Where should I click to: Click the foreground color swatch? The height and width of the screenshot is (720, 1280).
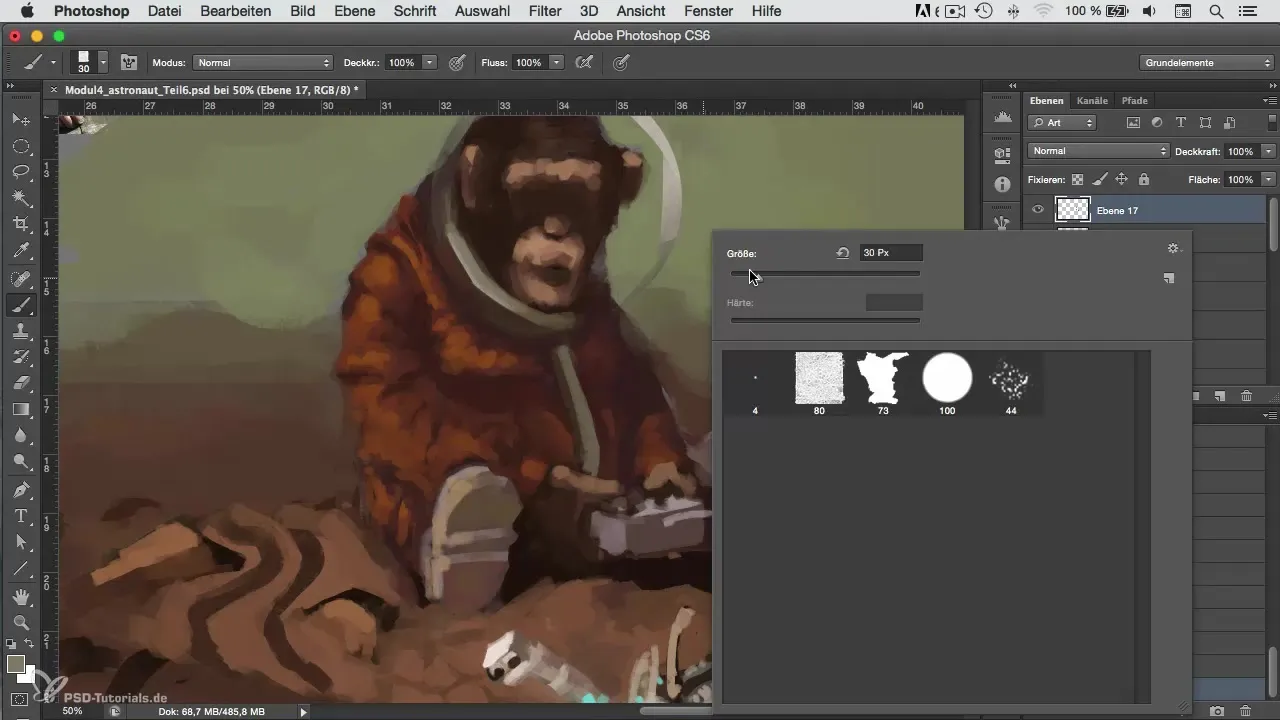[x=15, y=664]
